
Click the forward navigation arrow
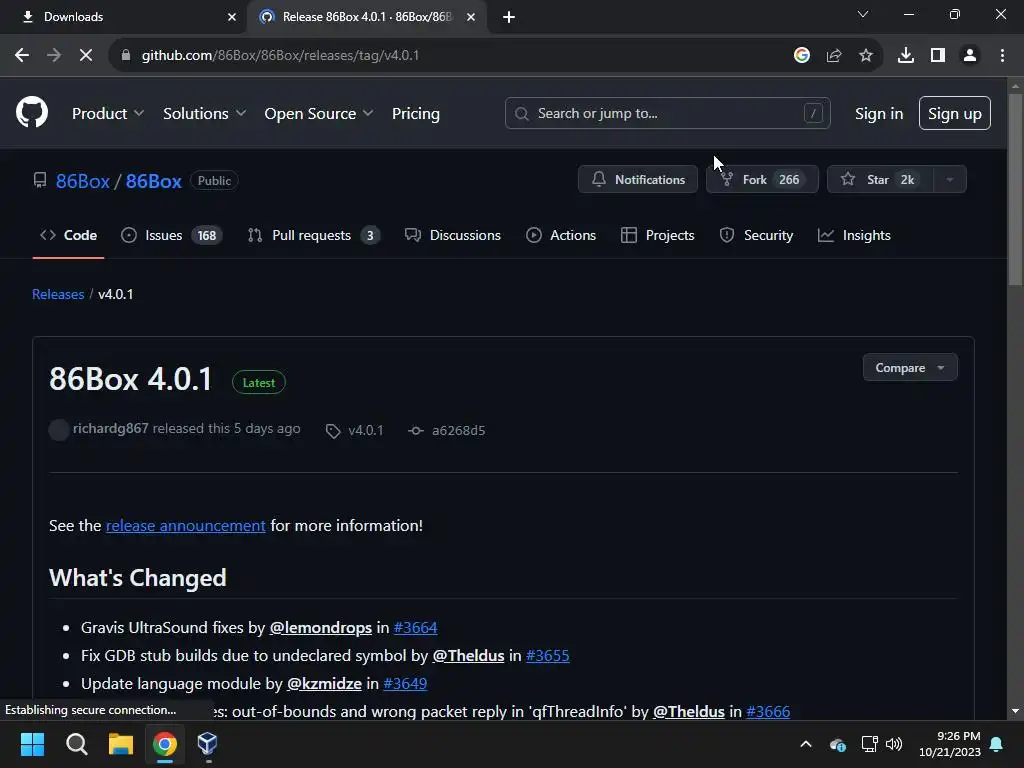click(54, 56)
